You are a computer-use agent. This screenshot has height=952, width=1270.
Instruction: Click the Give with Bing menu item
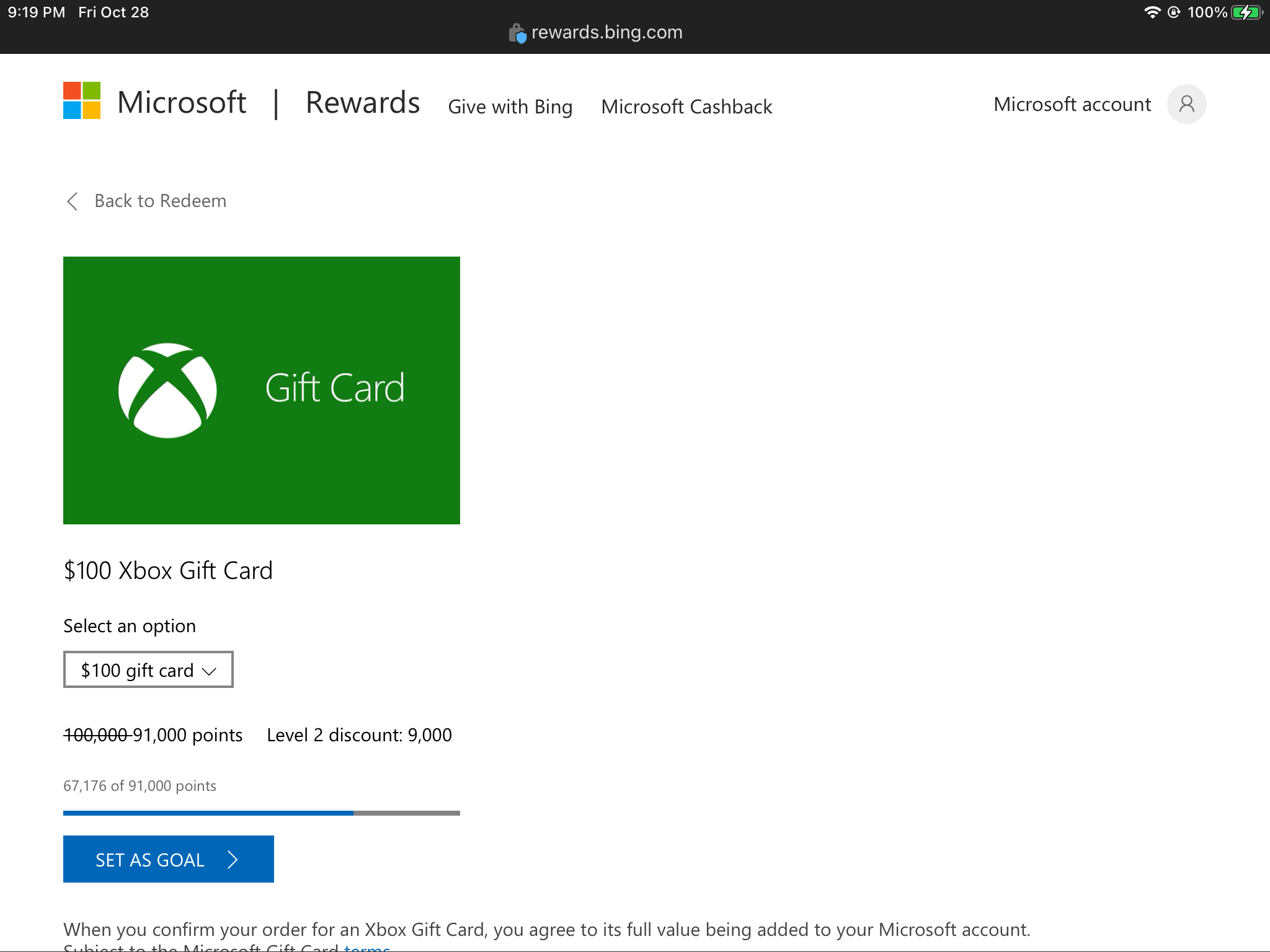509,106
